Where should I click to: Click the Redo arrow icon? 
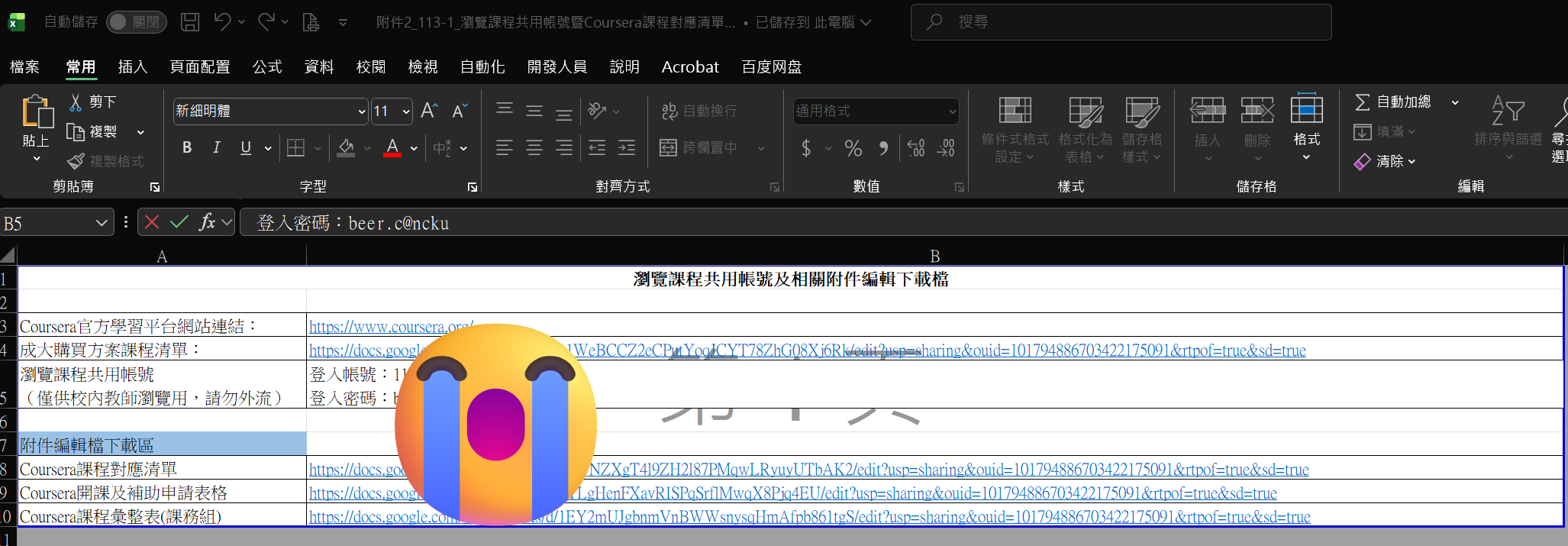(266, 22)
